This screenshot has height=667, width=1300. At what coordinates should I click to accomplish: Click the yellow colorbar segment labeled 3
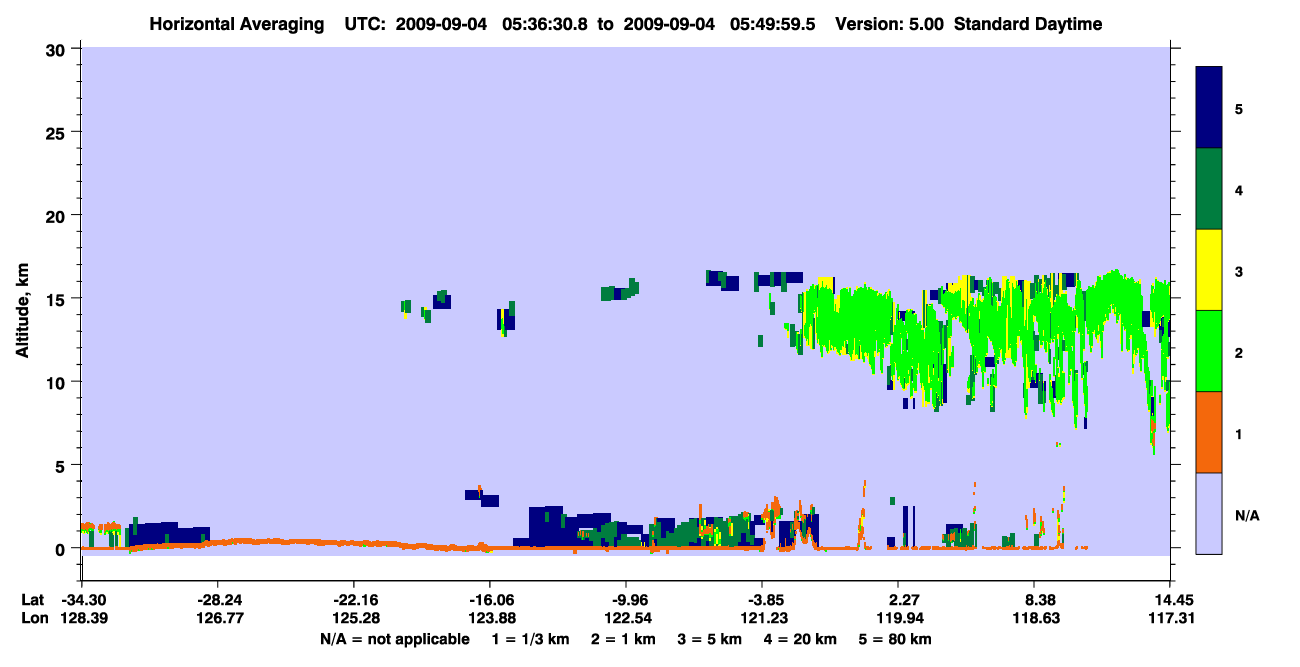click(1209, 270)
